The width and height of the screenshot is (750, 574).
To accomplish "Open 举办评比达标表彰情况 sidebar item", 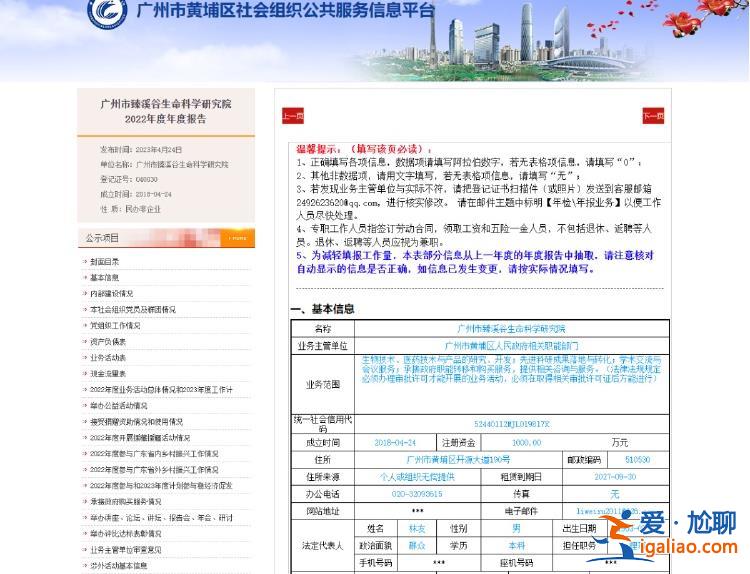I will point(125,533).
